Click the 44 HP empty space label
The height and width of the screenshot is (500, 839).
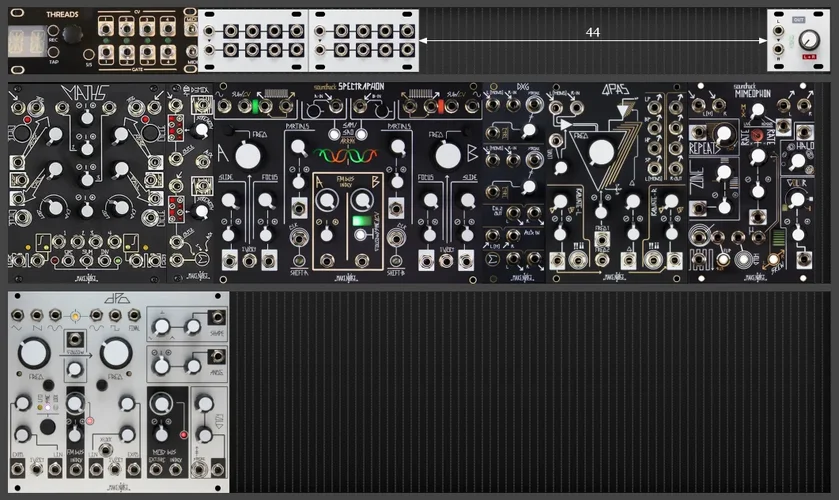pos(593,33)
